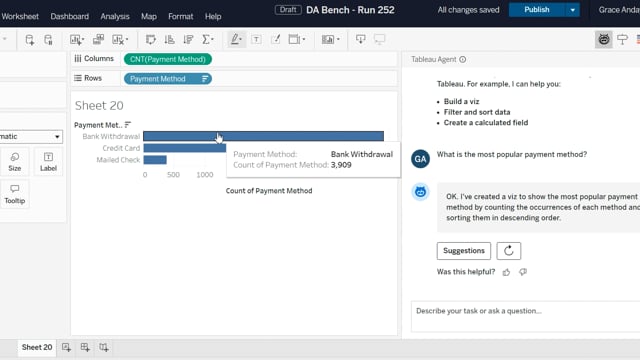Click the Pause Auto Updates icon
The image size is (640, 360).
click(x=48, y=40)
